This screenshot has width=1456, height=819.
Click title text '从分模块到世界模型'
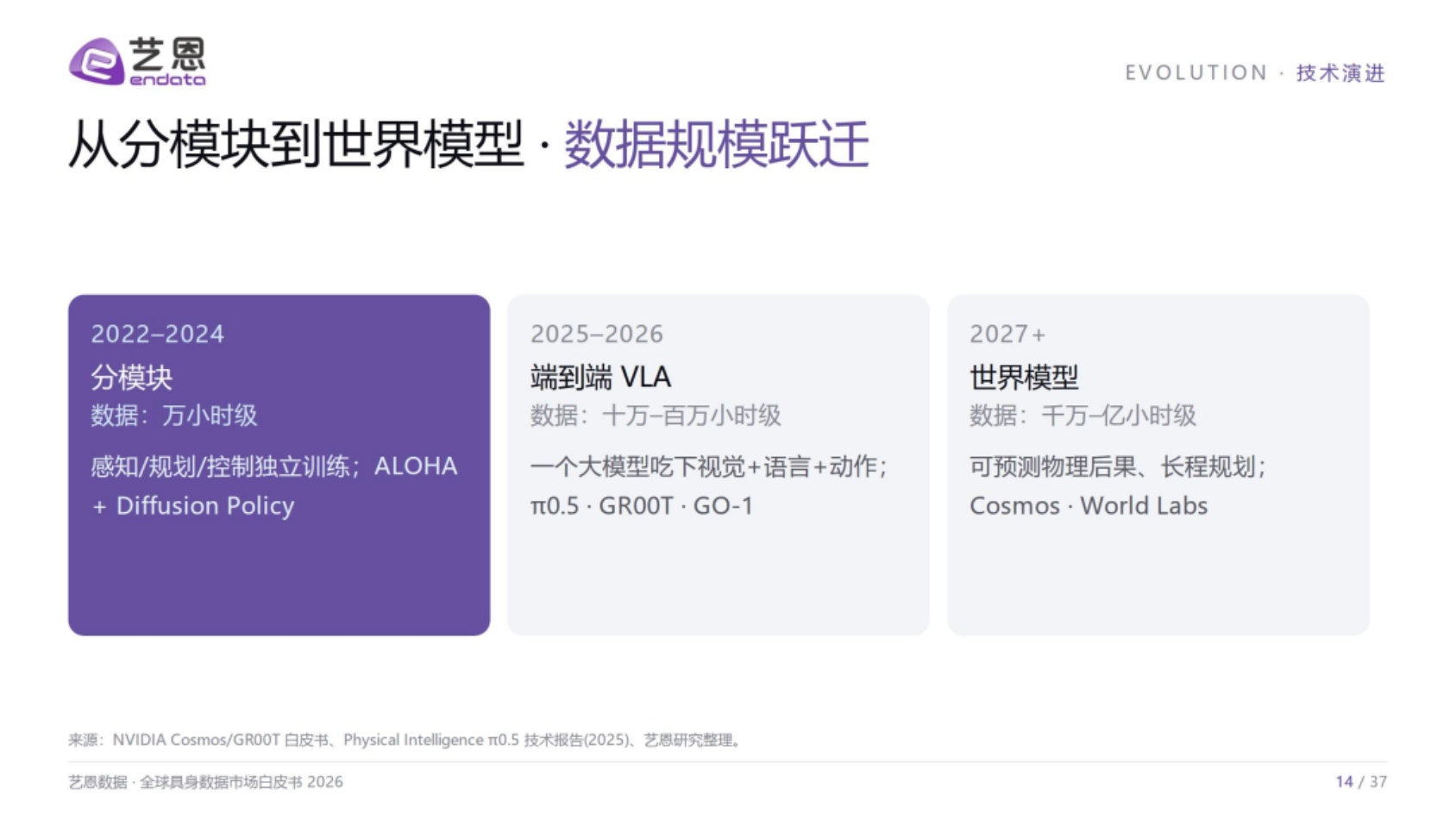point(296,144)
